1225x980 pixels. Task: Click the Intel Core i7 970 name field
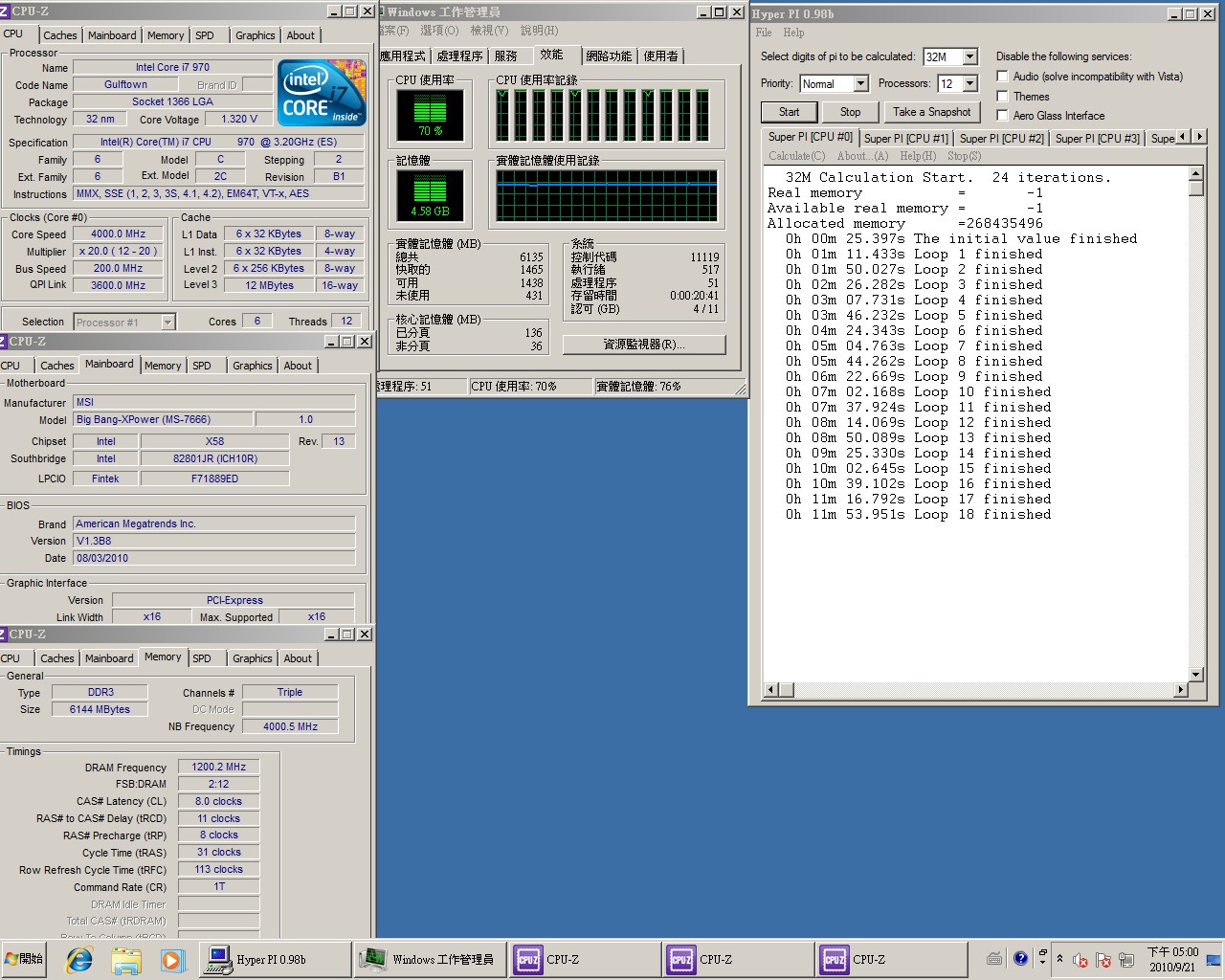pos(172,67)
